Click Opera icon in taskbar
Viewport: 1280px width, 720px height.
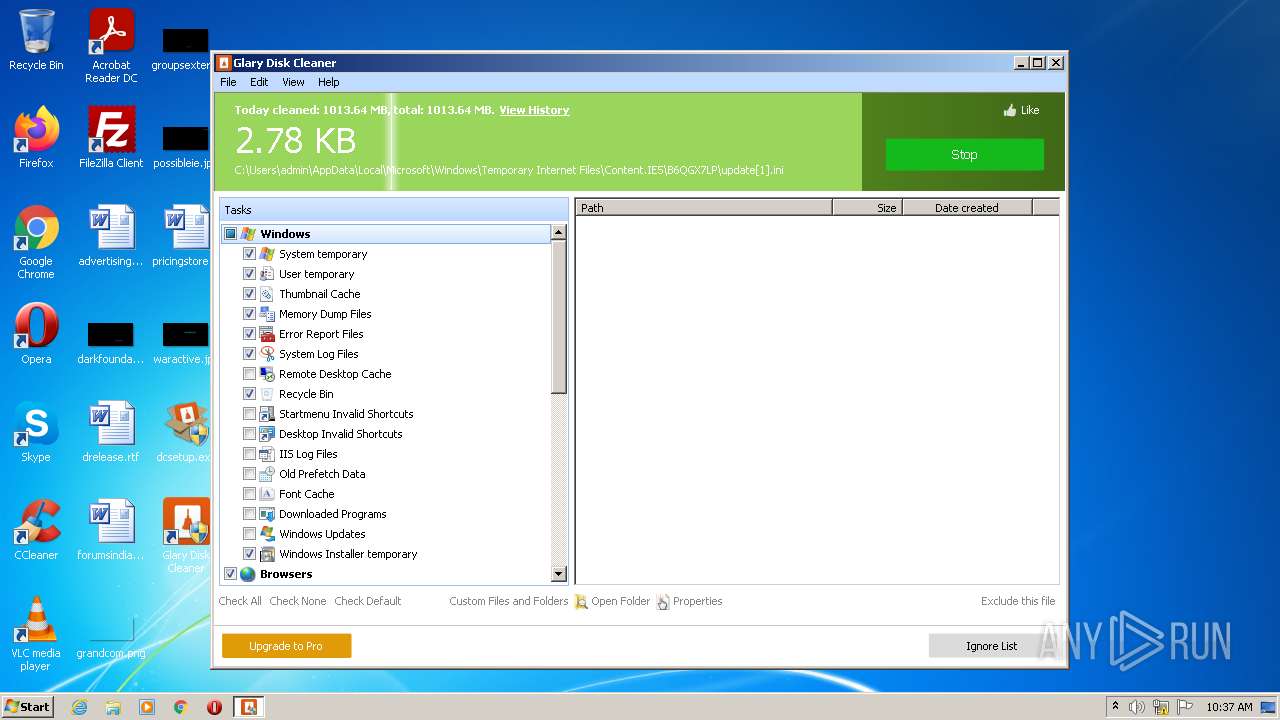214,707
